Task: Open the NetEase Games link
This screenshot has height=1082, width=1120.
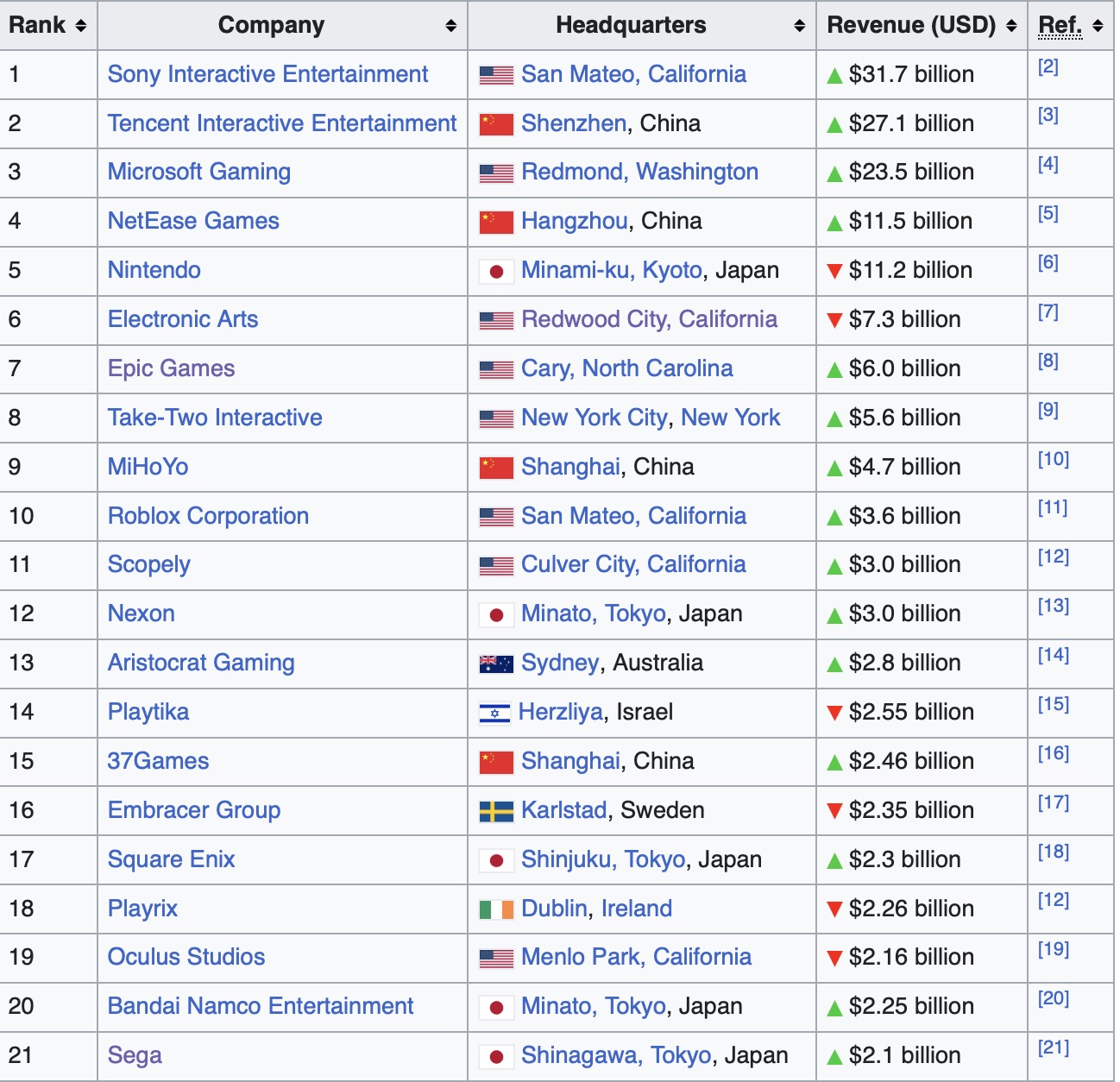Action: coord(193,221)
